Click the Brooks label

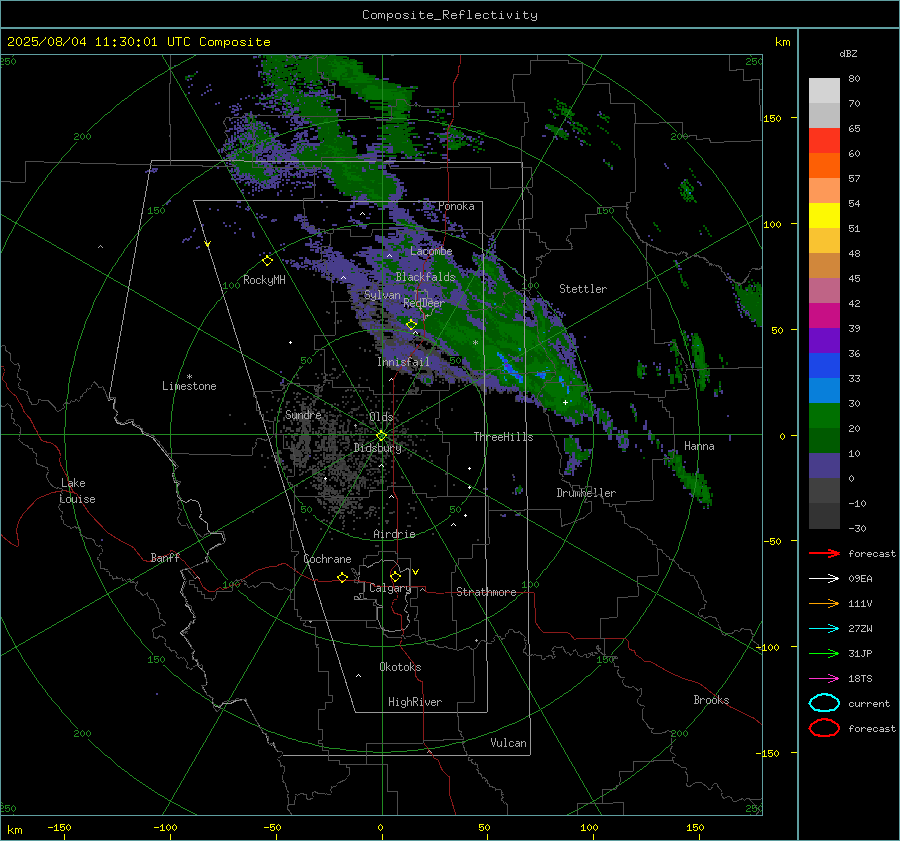pos(711,700)
